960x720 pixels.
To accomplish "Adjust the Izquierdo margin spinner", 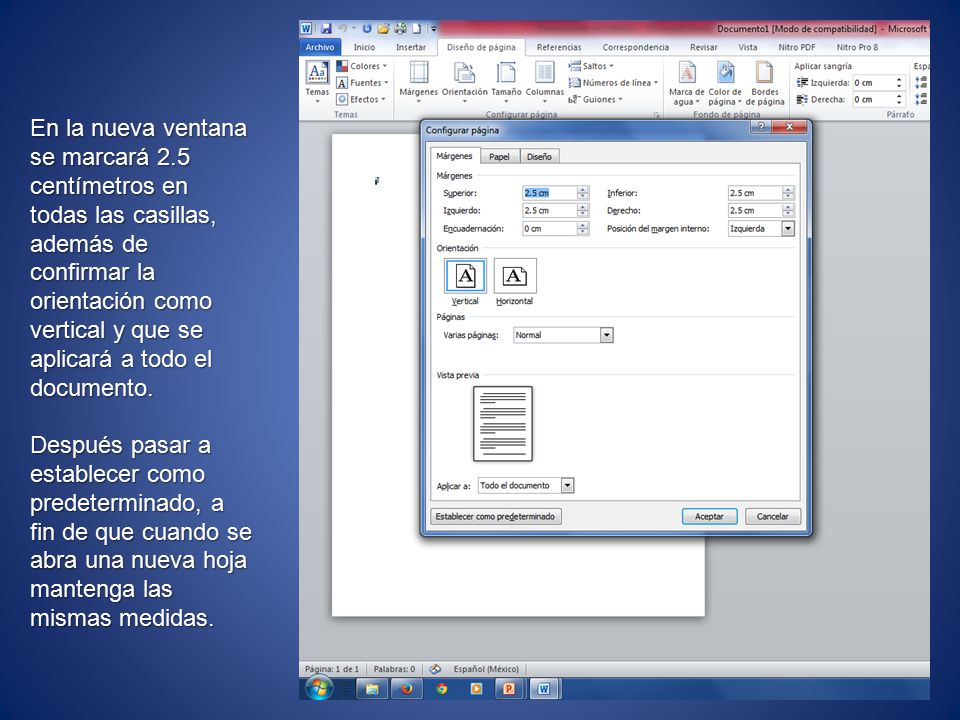I will pyautogui.click(x=583, y=211).
